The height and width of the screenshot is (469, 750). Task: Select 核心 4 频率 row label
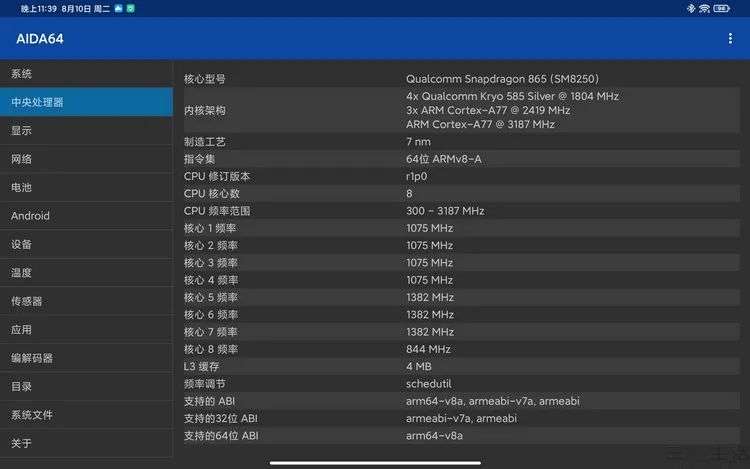pyautogui.click(x=211, y=280)
